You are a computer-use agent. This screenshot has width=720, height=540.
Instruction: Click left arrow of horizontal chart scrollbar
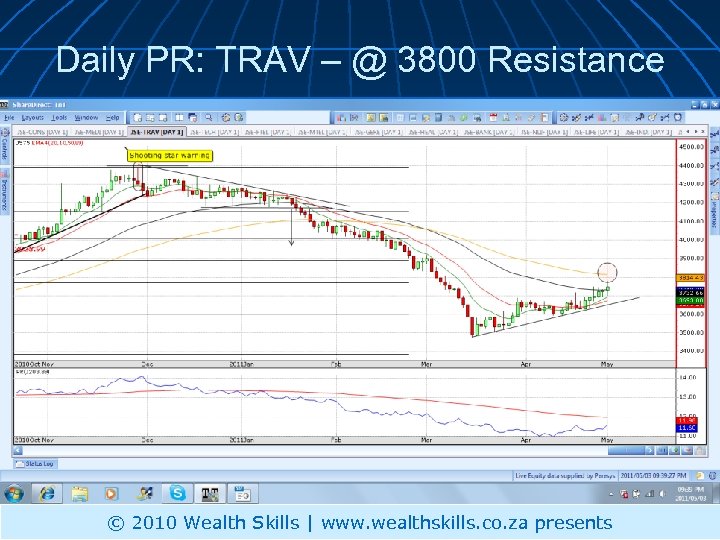point(18,450)
